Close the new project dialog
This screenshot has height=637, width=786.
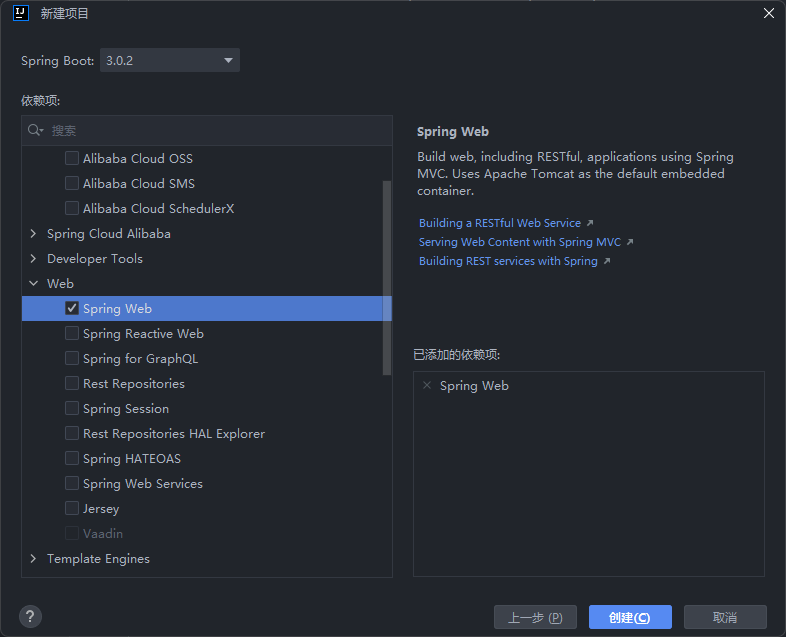(x=769, y=14)
